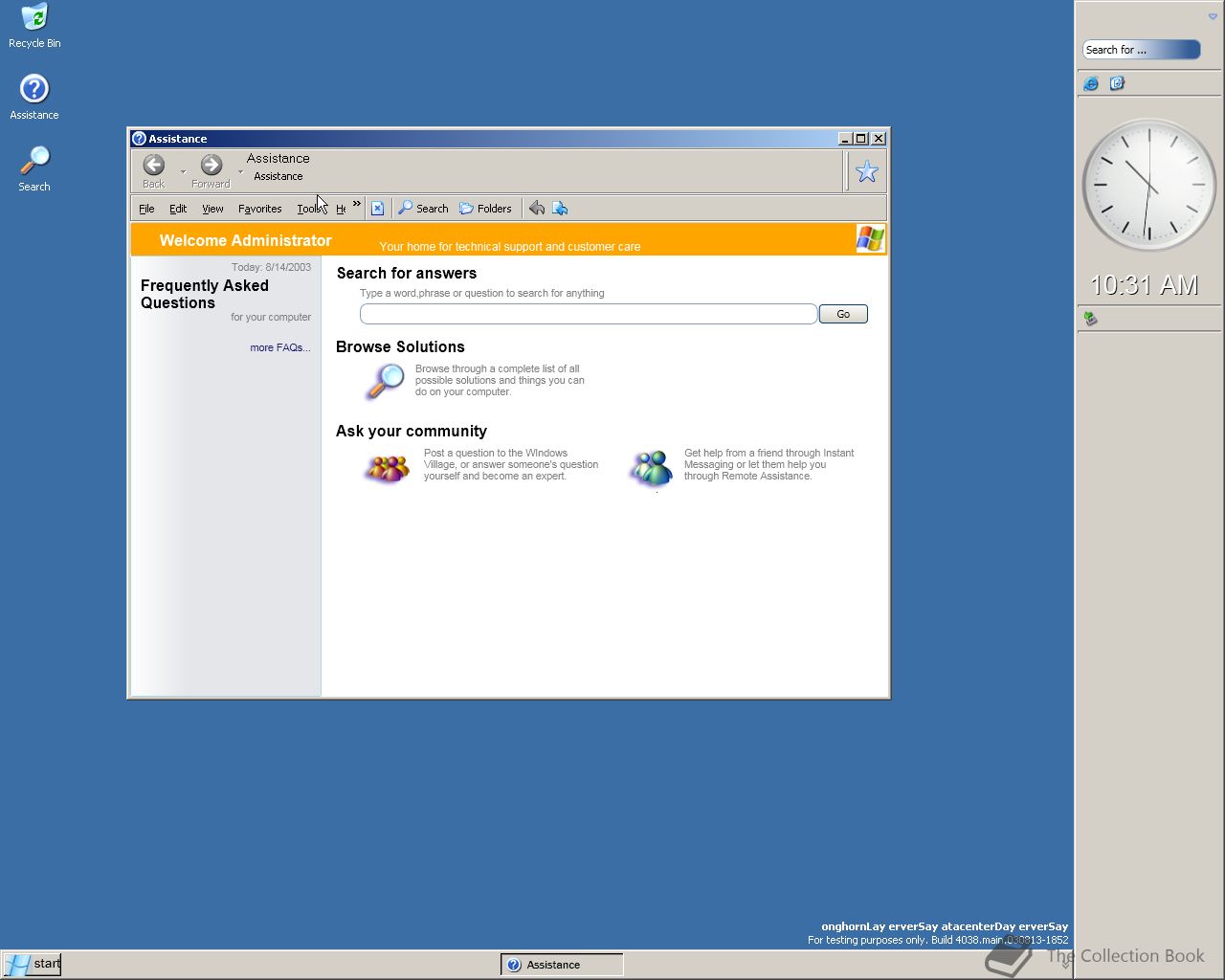Screen dimensions: 1225x980
Task: Close the Assistance window
Action: click(x=879, y=139)
